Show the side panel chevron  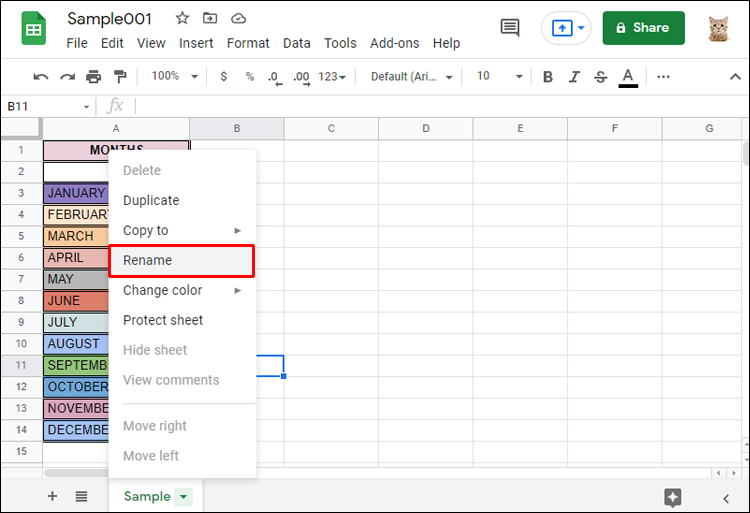click(x=726, y=499)
